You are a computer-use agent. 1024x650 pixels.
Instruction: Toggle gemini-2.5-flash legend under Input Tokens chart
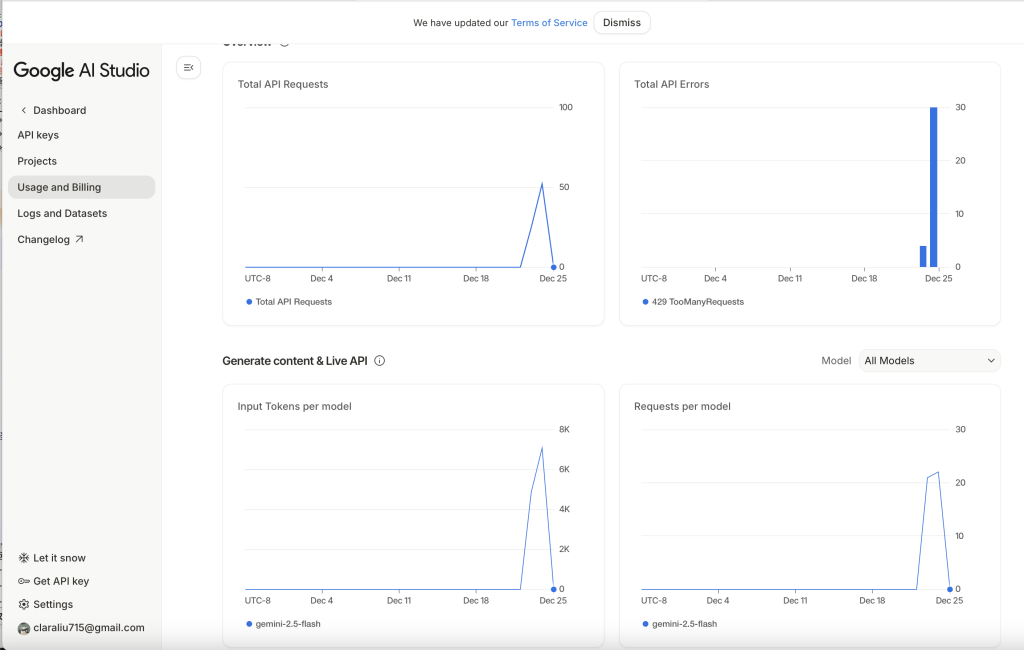285,623
